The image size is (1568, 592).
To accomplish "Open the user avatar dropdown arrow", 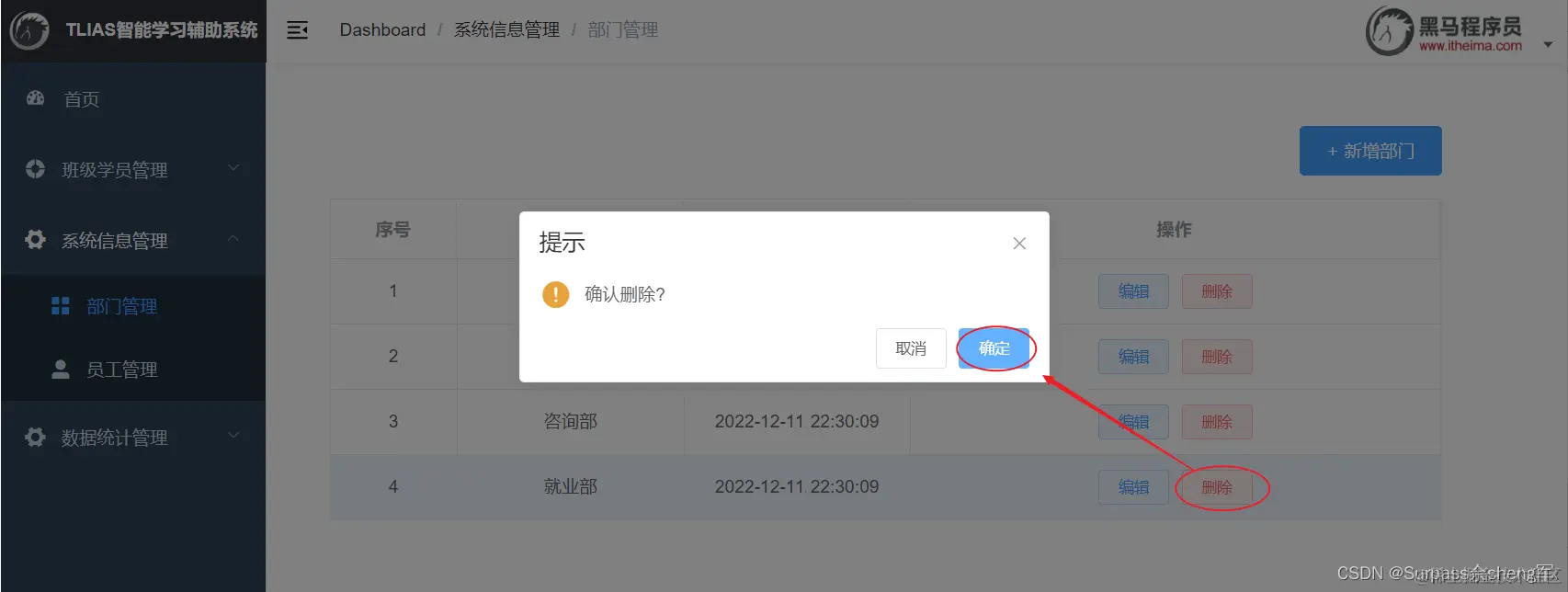I will 1548,44.
